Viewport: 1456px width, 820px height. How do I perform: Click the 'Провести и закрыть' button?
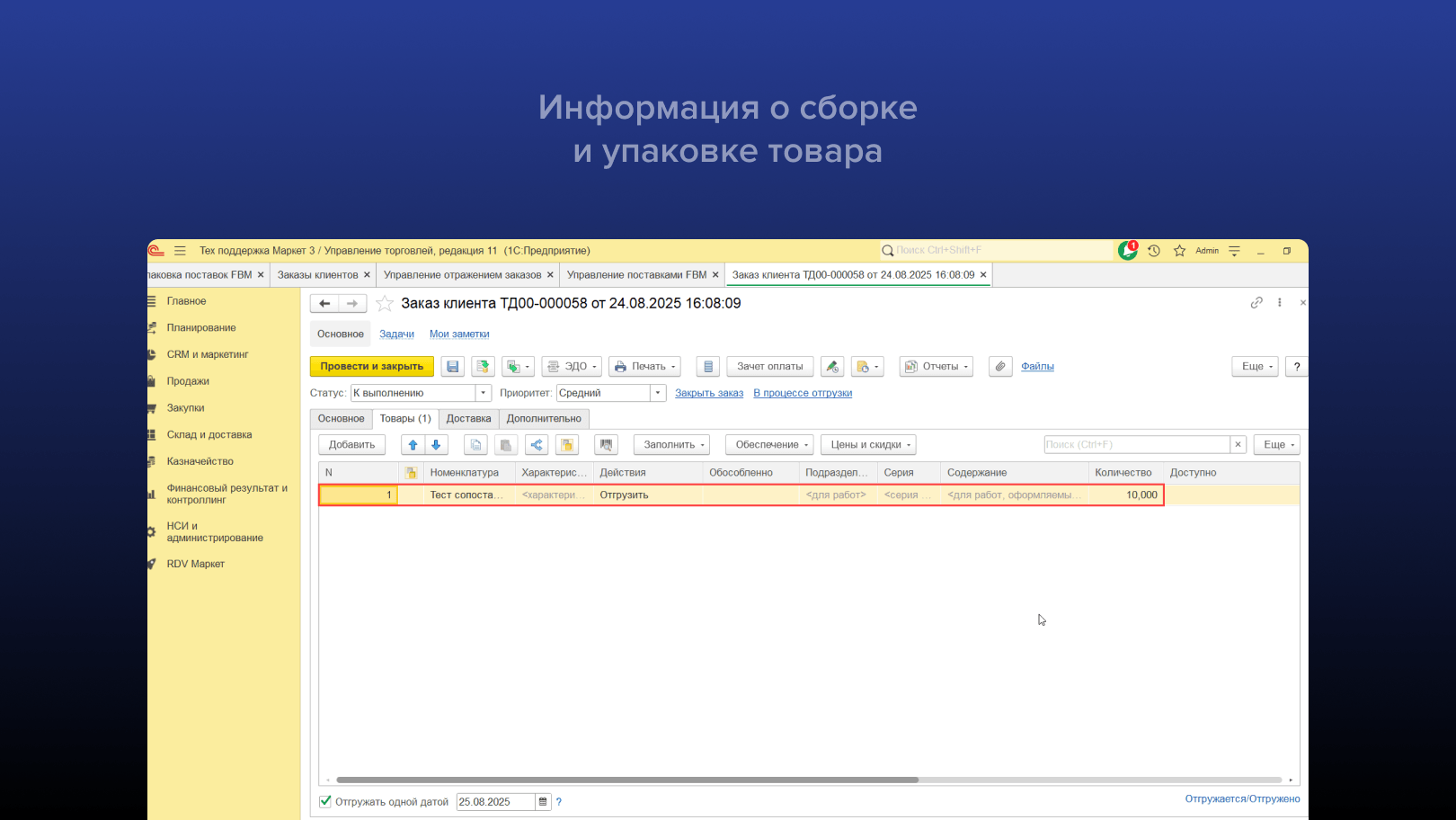pos(371,367)
